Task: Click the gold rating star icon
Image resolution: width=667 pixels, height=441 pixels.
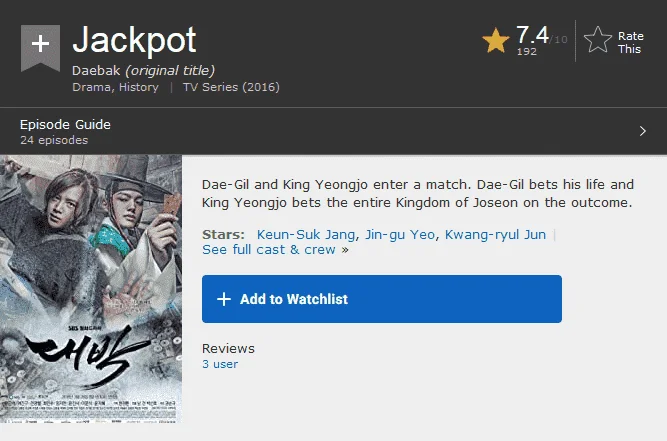Action: click(496, 40)
